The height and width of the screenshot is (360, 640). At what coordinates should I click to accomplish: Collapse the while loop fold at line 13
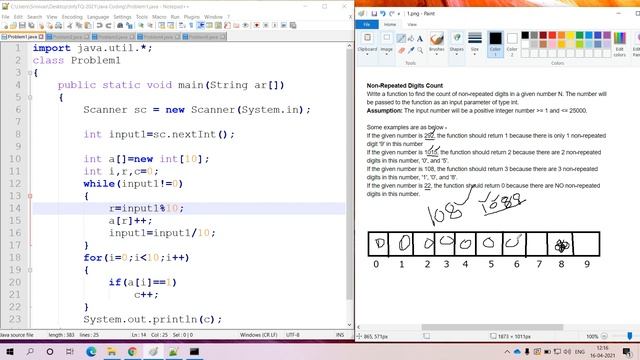click(30, 196)
